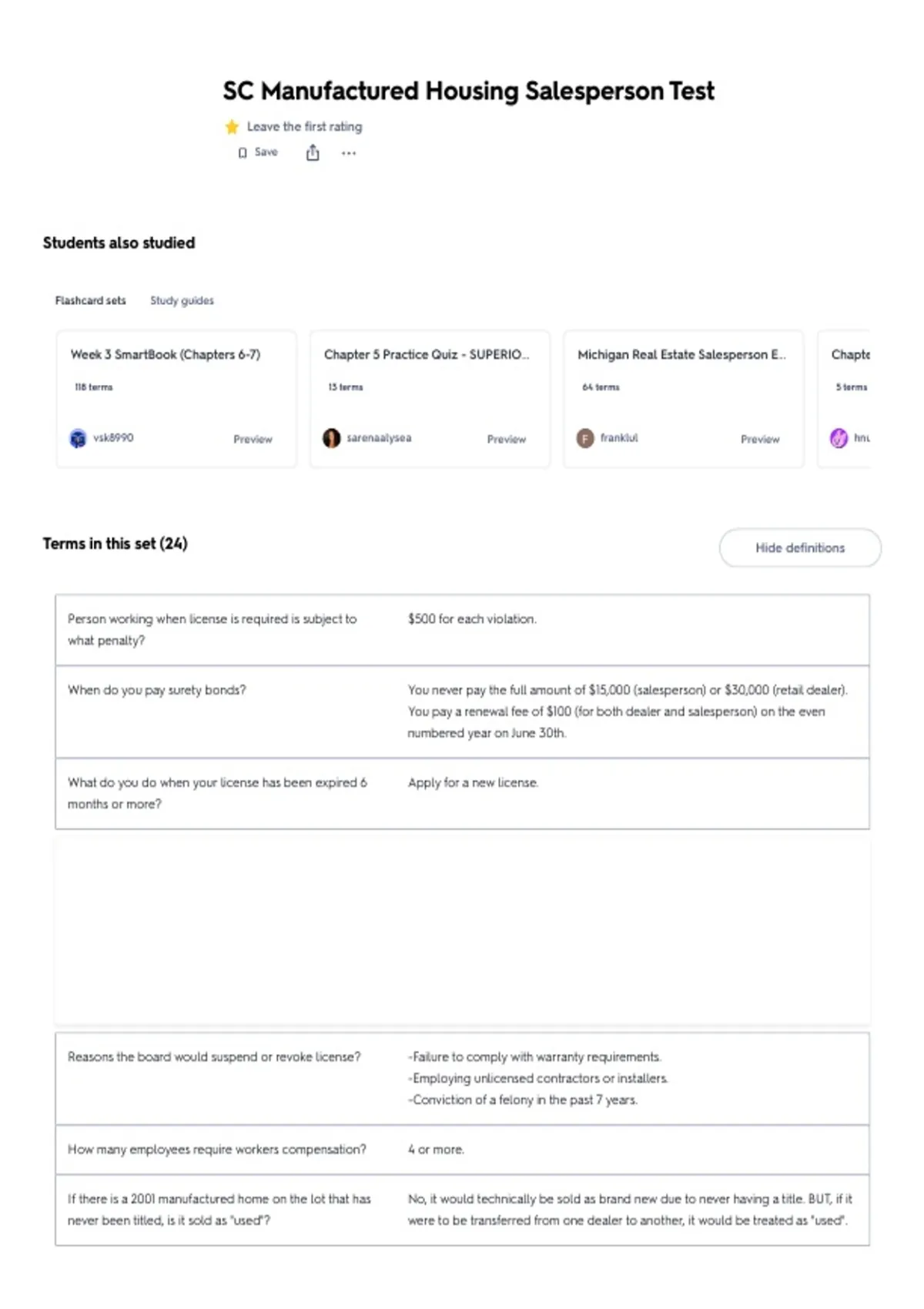Open the partially visible Chapte card
924x1309 pixels.
[844, 399]
